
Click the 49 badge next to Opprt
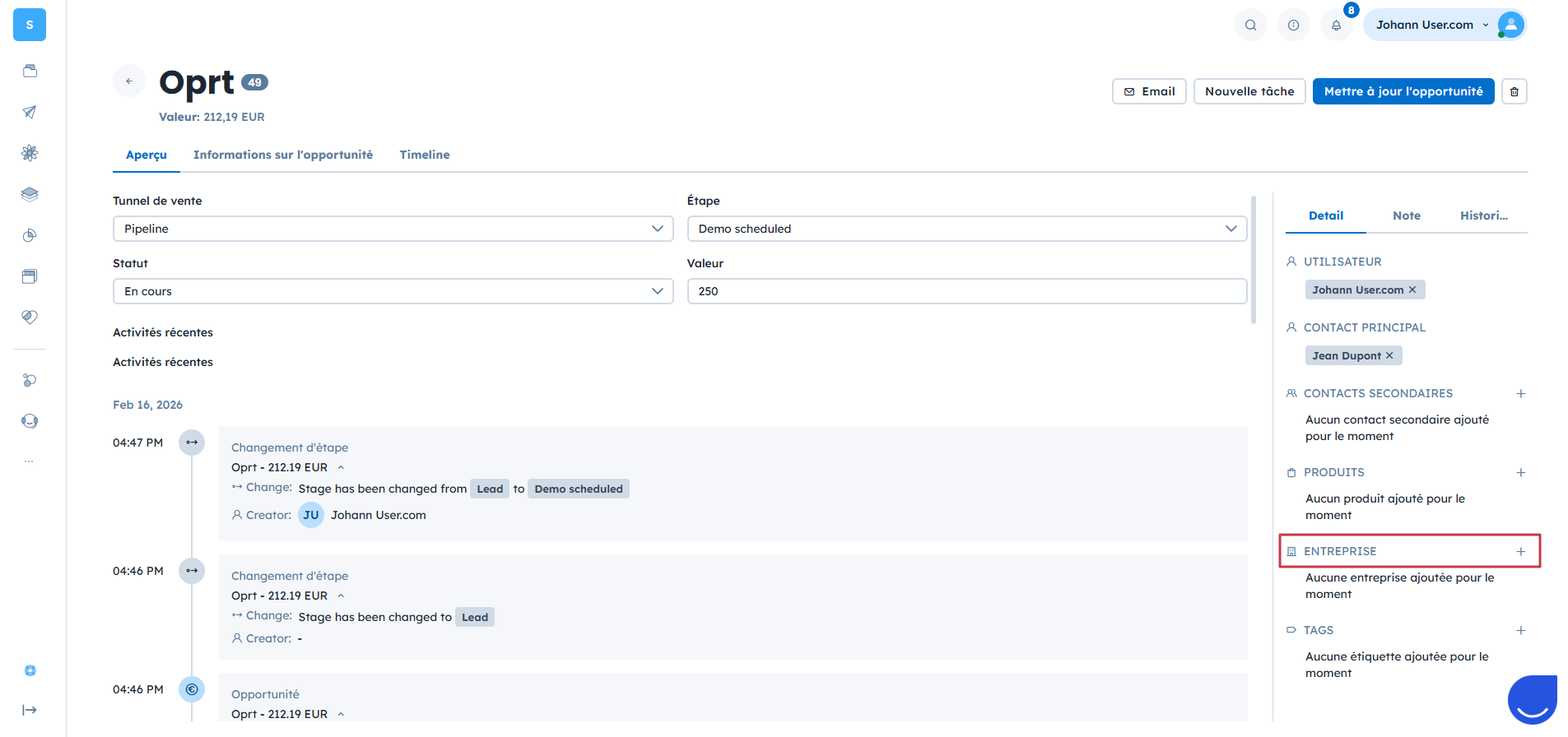(255, 82)
